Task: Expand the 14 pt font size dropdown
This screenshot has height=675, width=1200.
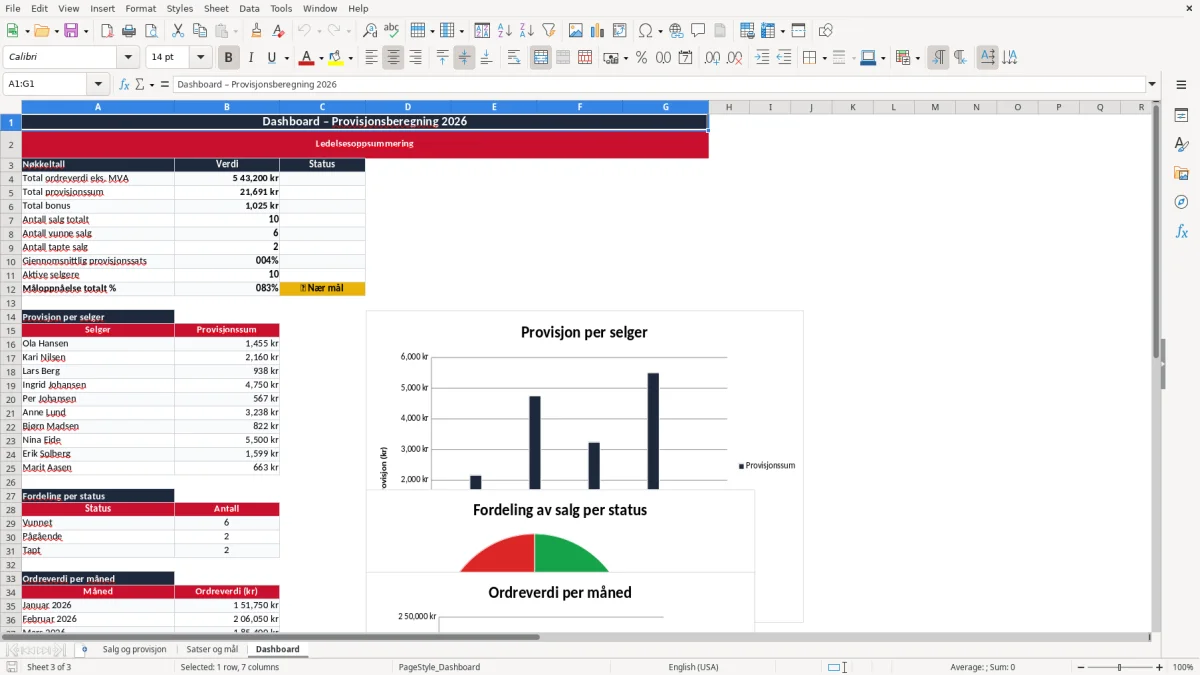Action: pos(200,58)
